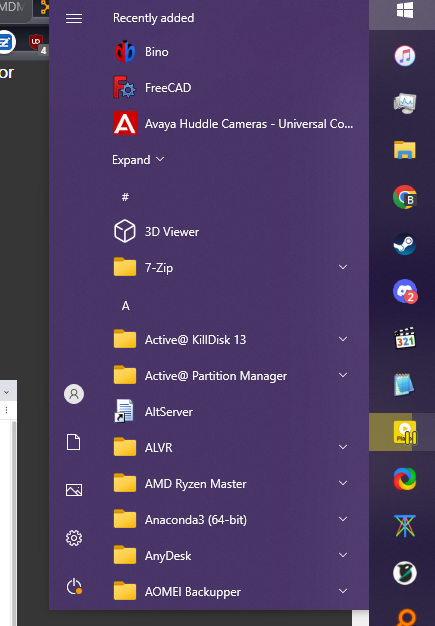Open Settings from the Start sidebar
This screenshot has width=435, height=626.
(74, 538)
